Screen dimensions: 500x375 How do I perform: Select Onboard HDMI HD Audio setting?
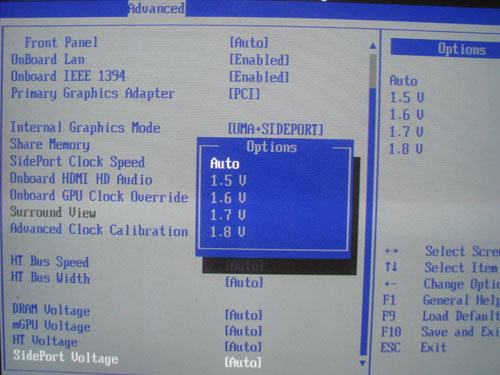[81, 179]
